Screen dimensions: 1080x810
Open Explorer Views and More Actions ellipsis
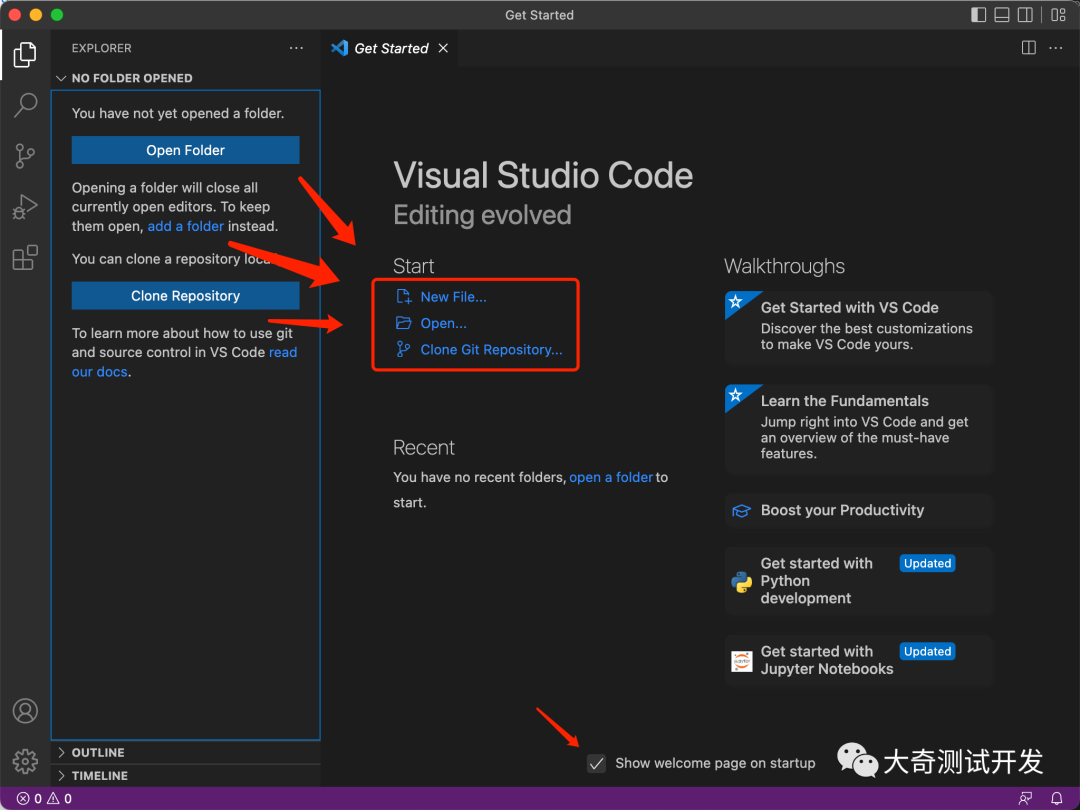[x=296, y=48]
